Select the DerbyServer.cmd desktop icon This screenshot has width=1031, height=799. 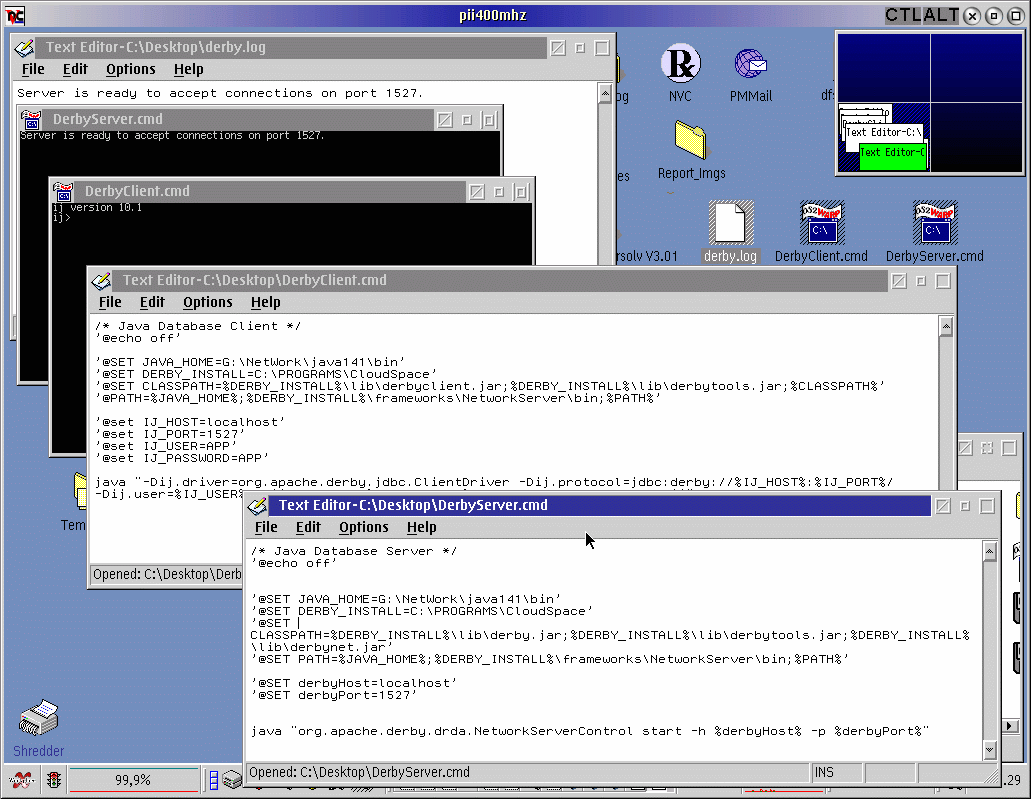pyautogui.click(x=934, y=223)
